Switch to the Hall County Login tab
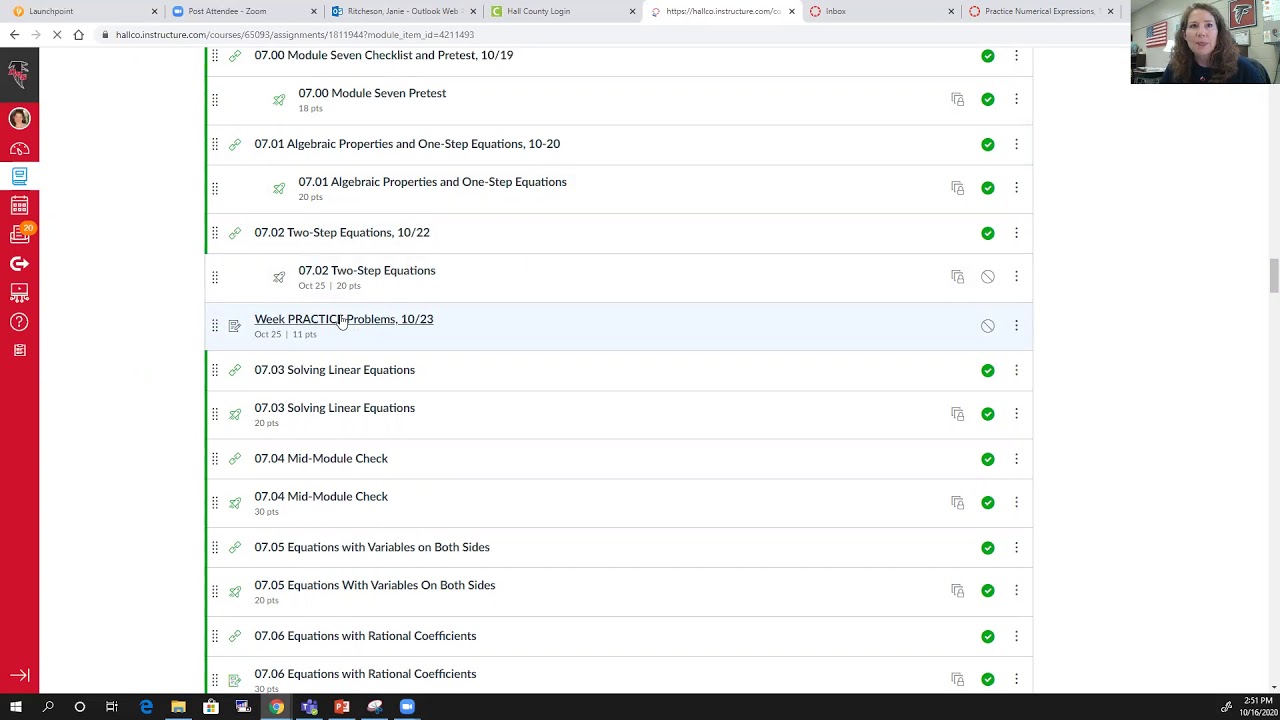 pyautogui.click(x=562, y=11)
